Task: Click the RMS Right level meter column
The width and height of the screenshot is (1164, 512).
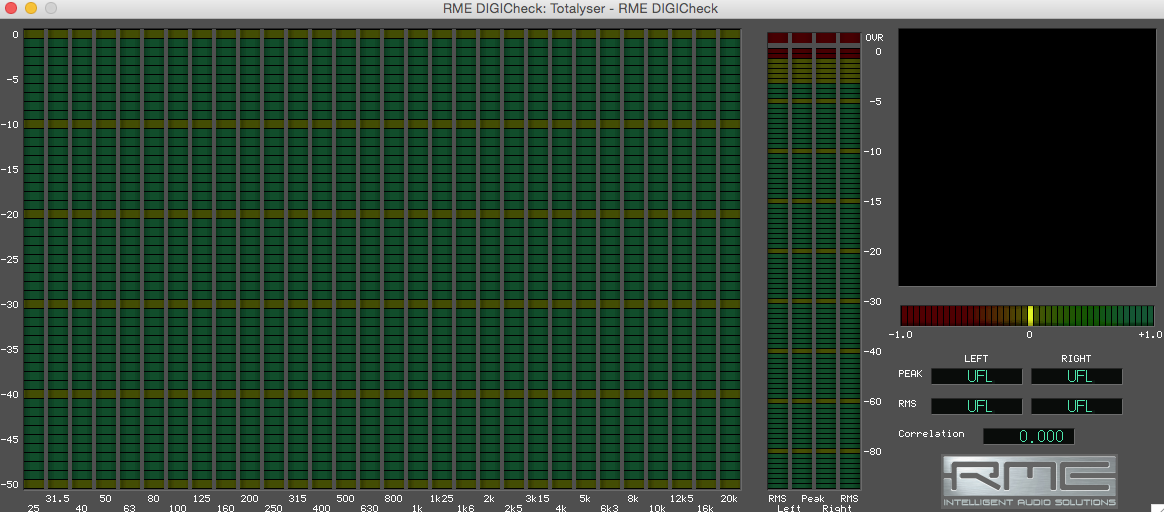Action: [x=850, y=260]
